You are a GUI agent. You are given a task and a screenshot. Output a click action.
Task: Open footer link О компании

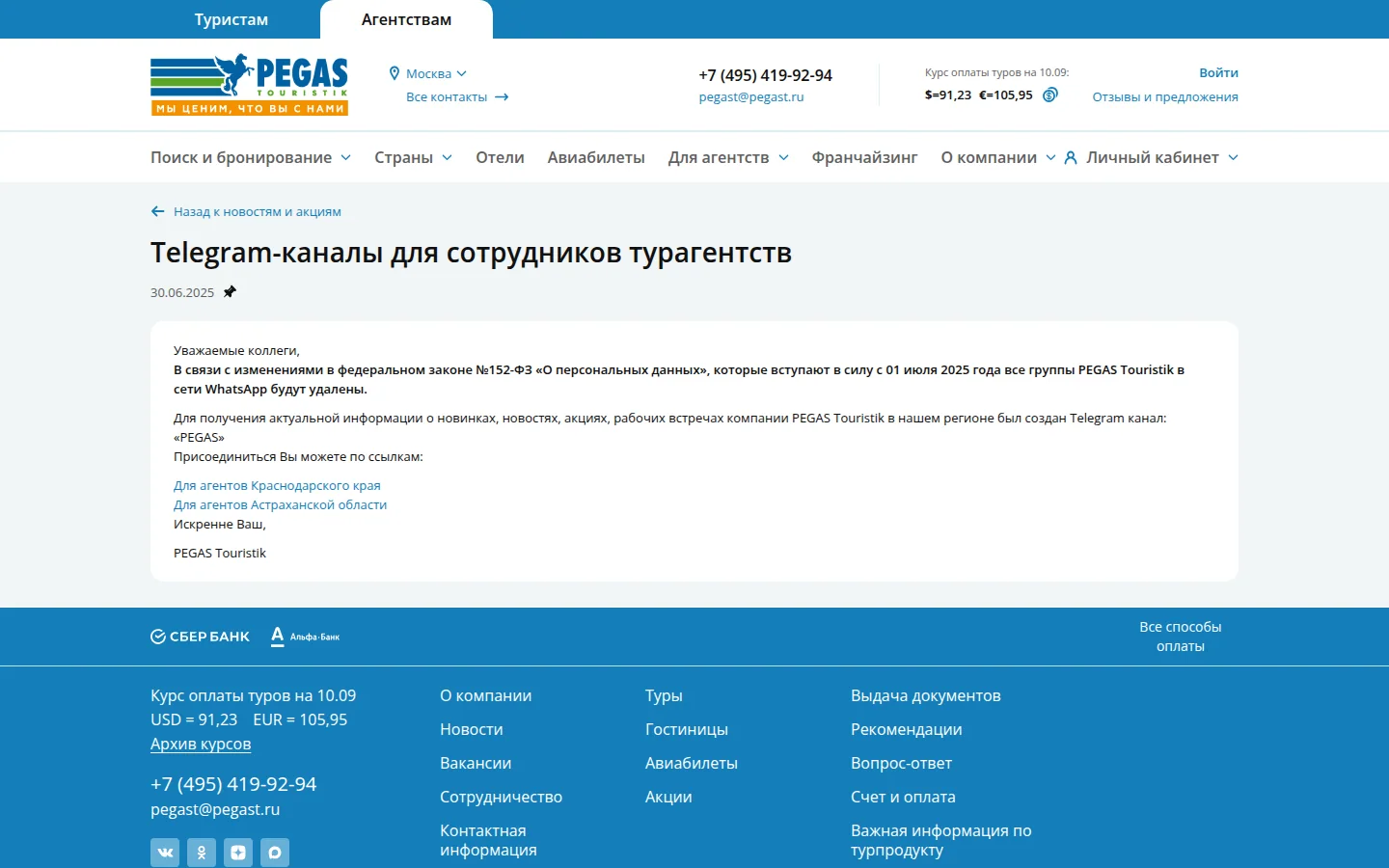click(486, 695)
